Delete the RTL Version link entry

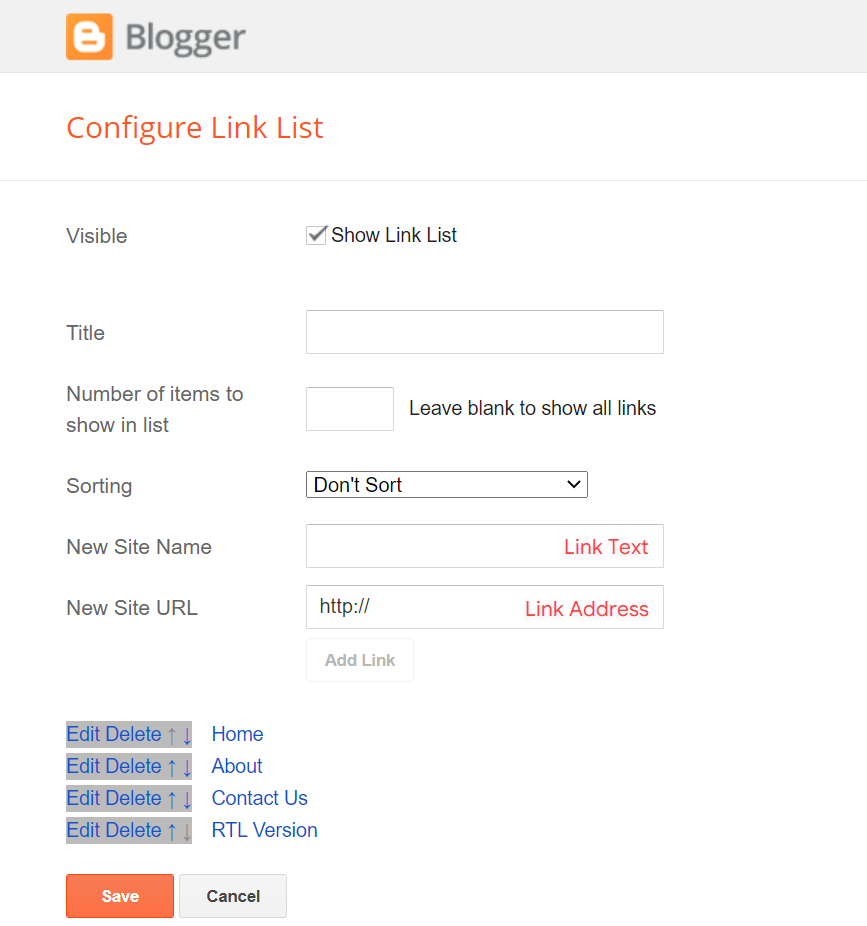coord(133,830)
